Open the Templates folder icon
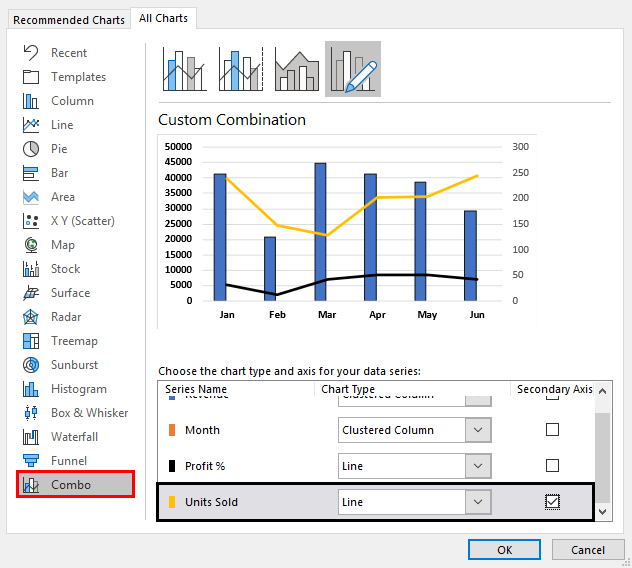The image size is (632, 568). point(31,77)
